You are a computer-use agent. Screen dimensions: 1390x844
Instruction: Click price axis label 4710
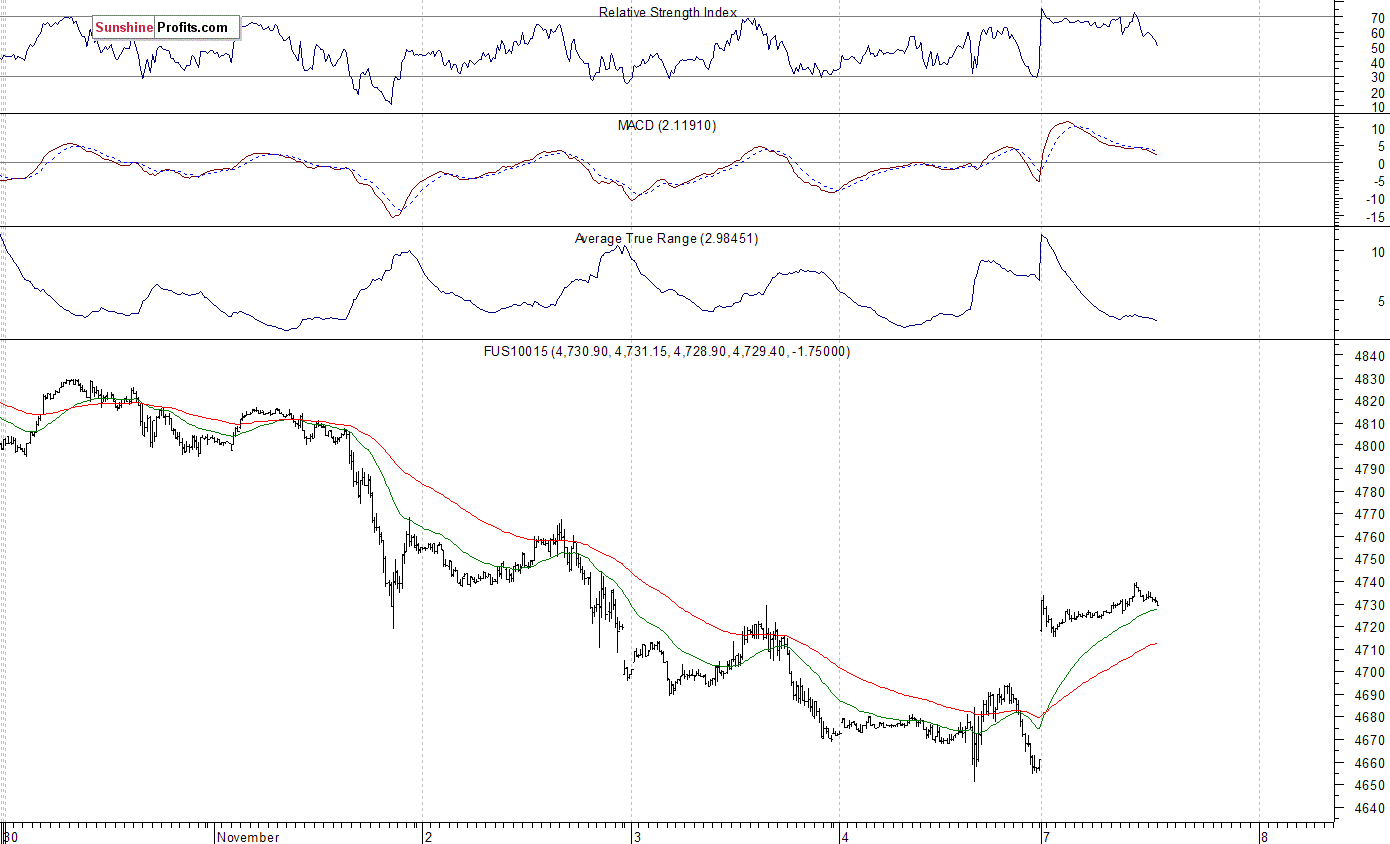pos(1371,650)
